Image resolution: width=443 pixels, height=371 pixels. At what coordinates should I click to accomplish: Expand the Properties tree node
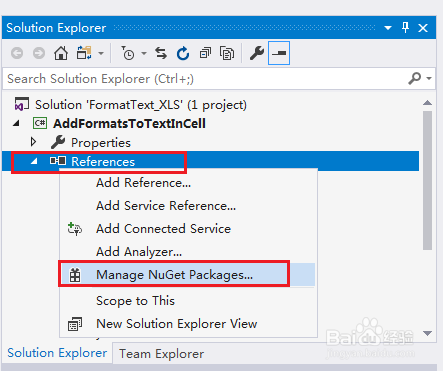[33, 142]
